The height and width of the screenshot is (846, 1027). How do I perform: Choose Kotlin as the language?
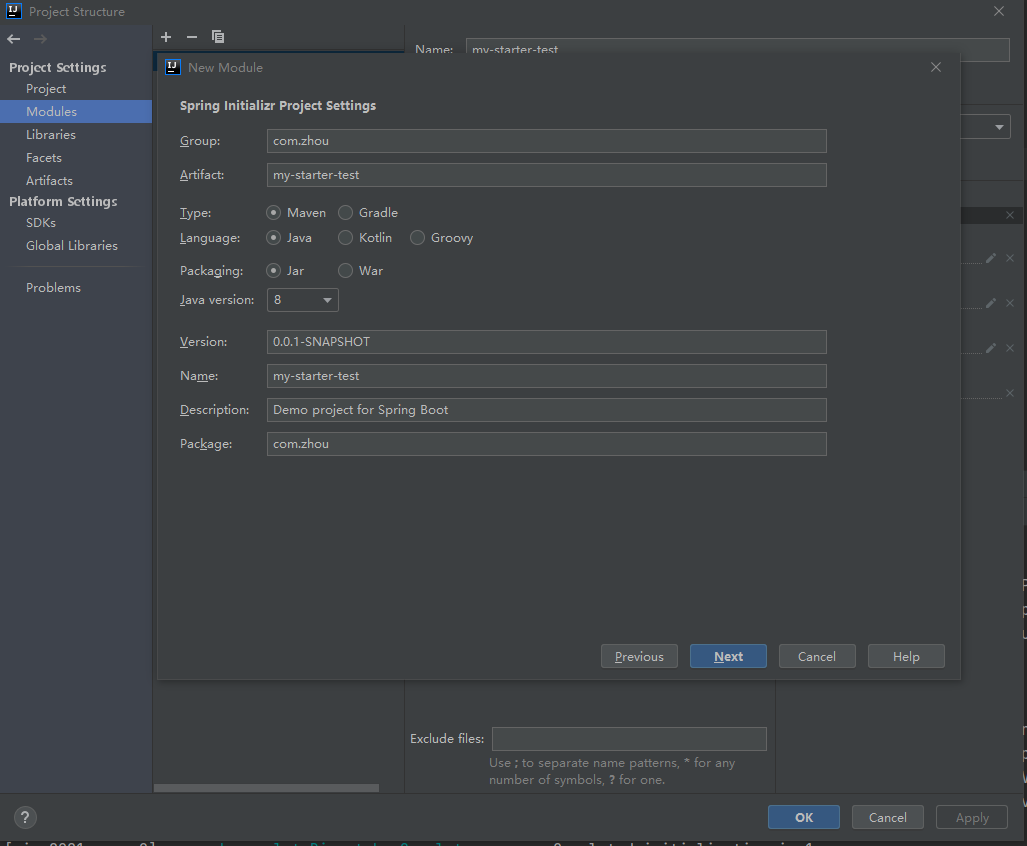tap(345, 238)
